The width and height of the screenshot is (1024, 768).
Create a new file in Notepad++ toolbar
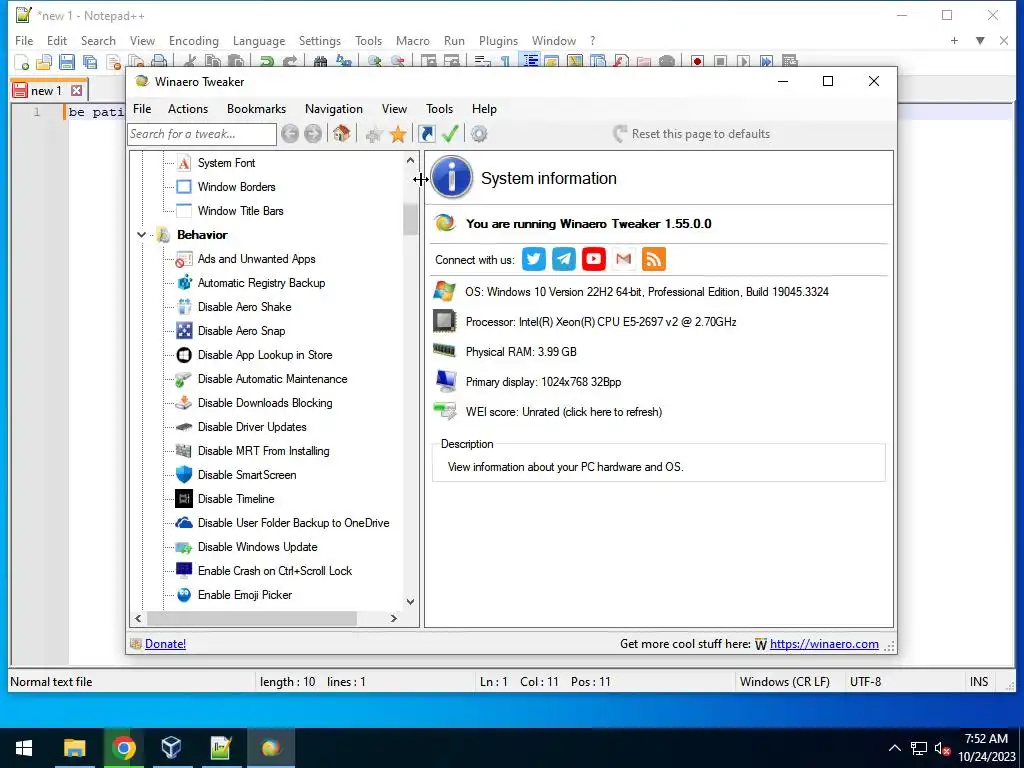(x=22, y=62)
